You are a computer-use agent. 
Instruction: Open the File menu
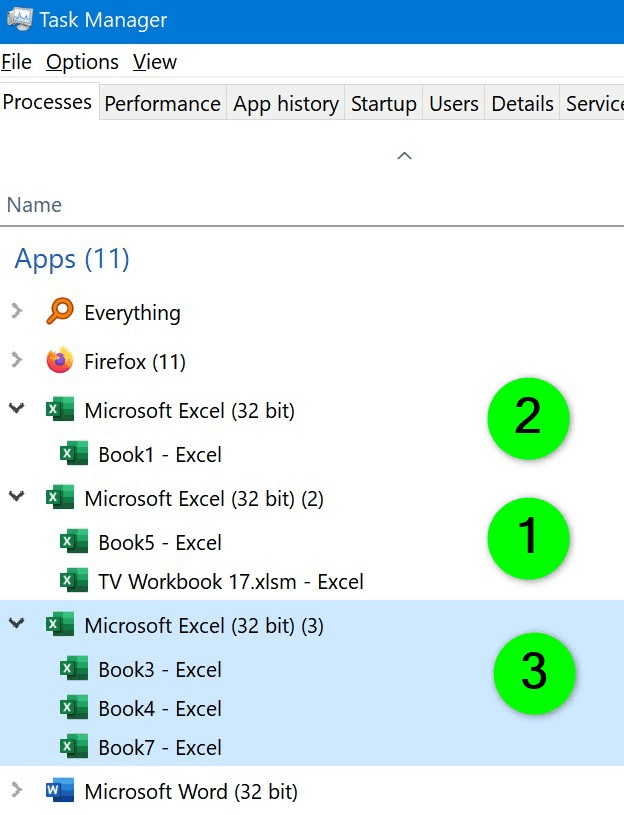(16, 62)
